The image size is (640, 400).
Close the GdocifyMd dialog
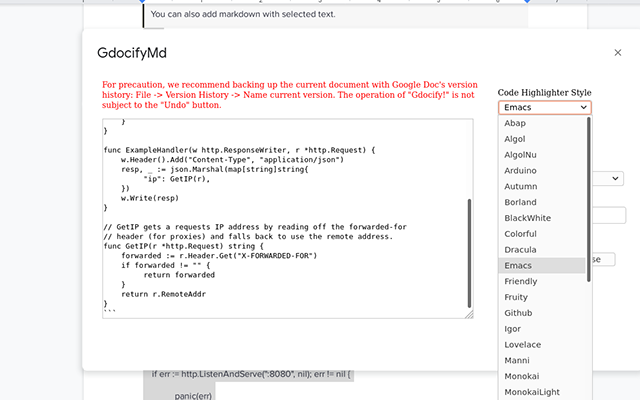pos(618,53)
